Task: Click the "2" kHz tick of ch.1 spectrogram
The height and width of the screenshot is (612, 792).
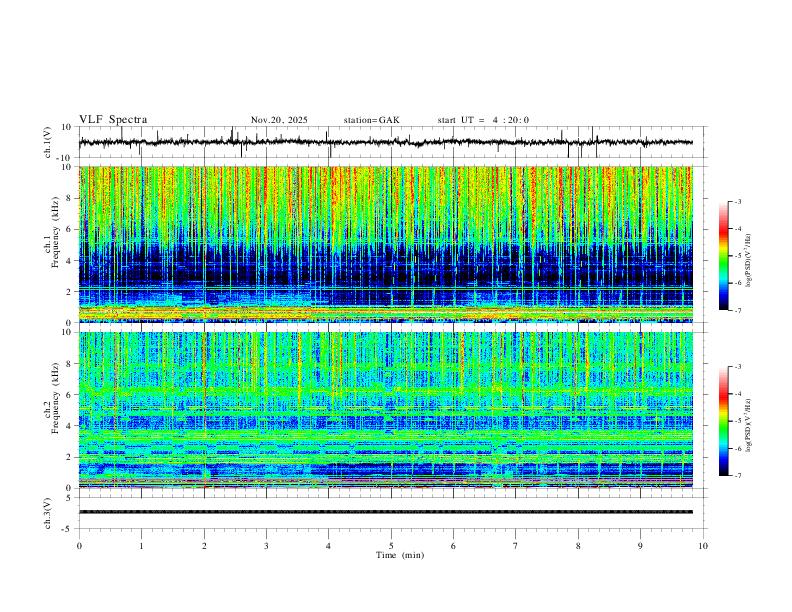Action: 70,291
